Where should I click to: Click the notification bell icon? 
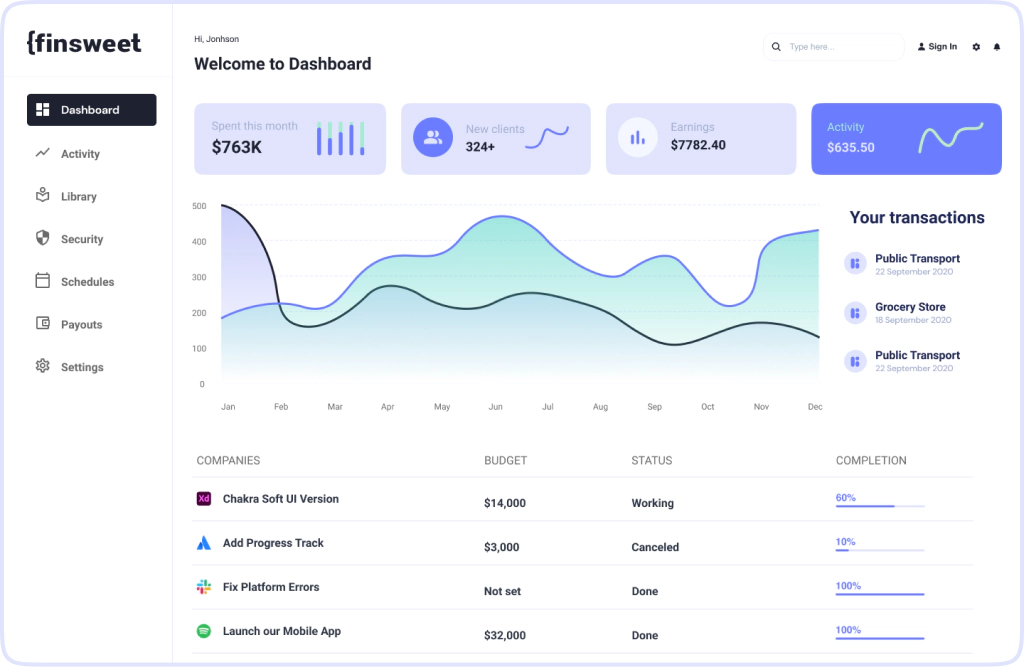(997, 46)
